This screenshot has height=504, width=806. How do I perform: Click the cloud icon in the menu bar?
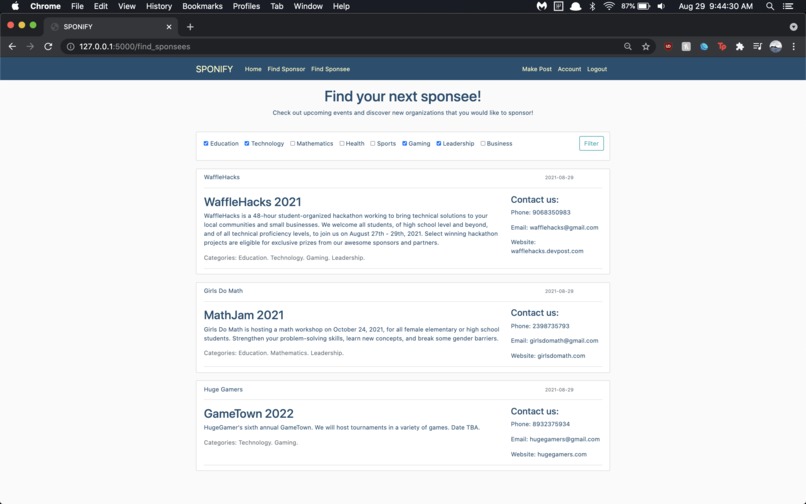[x=575, y=6]
